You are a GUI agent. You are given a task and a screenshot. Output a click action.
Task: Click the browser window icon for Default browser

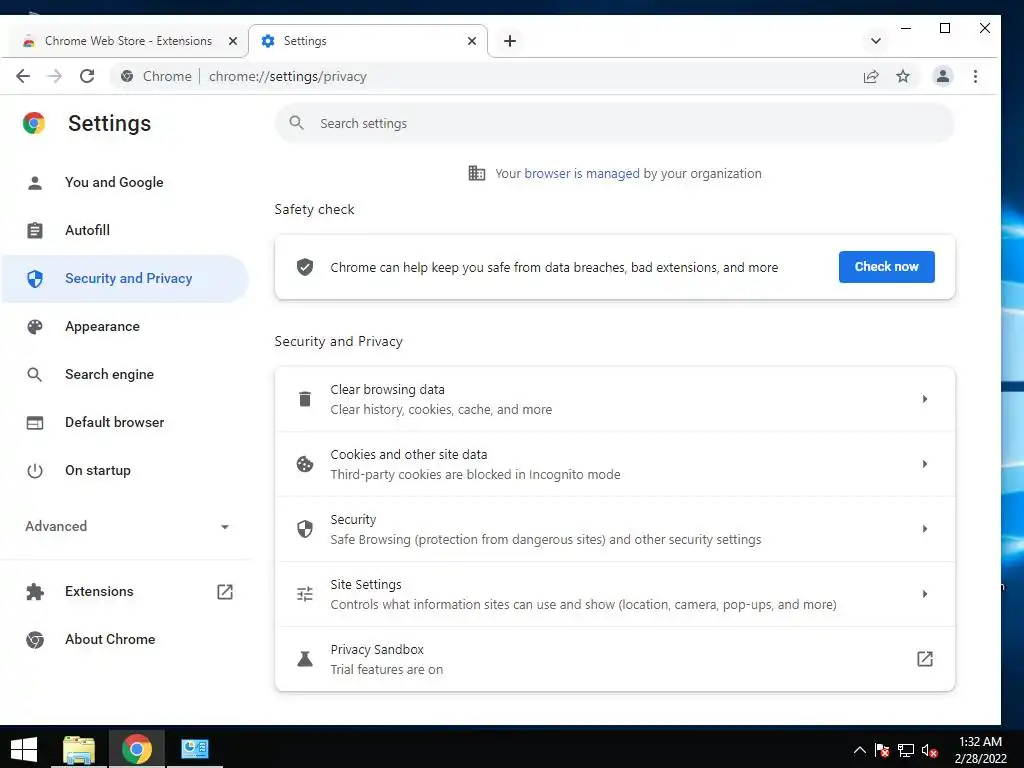click(35, 423)
